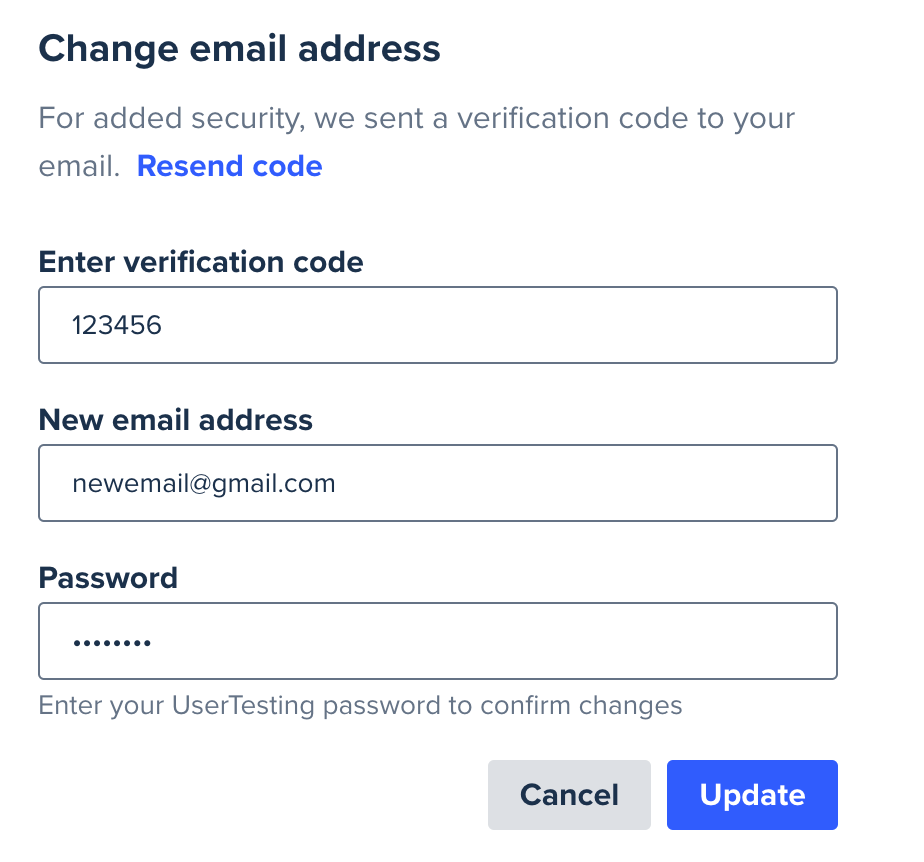Click the 'Password' field label
The width and height of the screenshot is (924, 862).
click(x=108, y=578)
